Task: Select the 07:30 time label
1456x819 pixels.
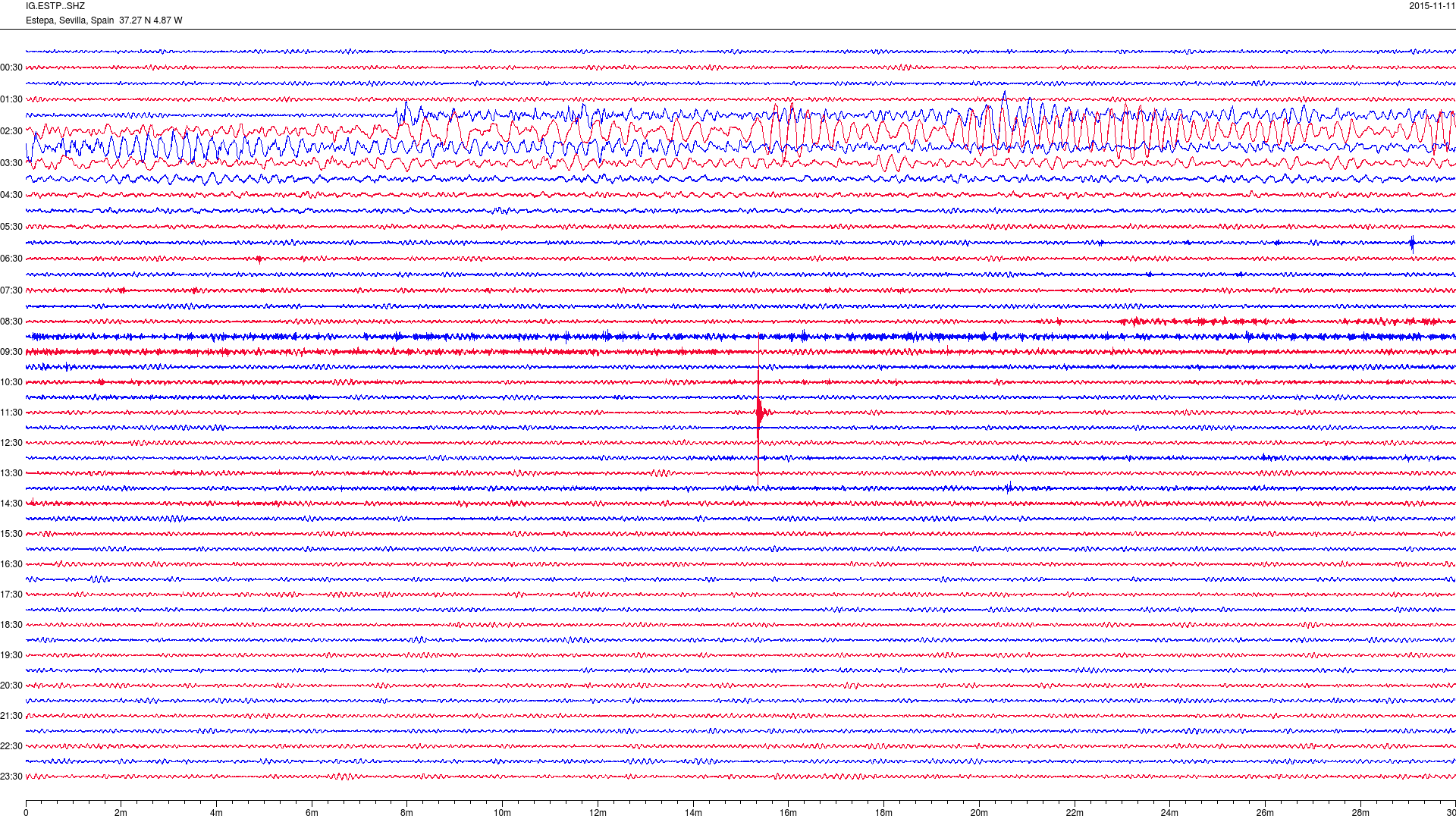Action: pos(11,290)
